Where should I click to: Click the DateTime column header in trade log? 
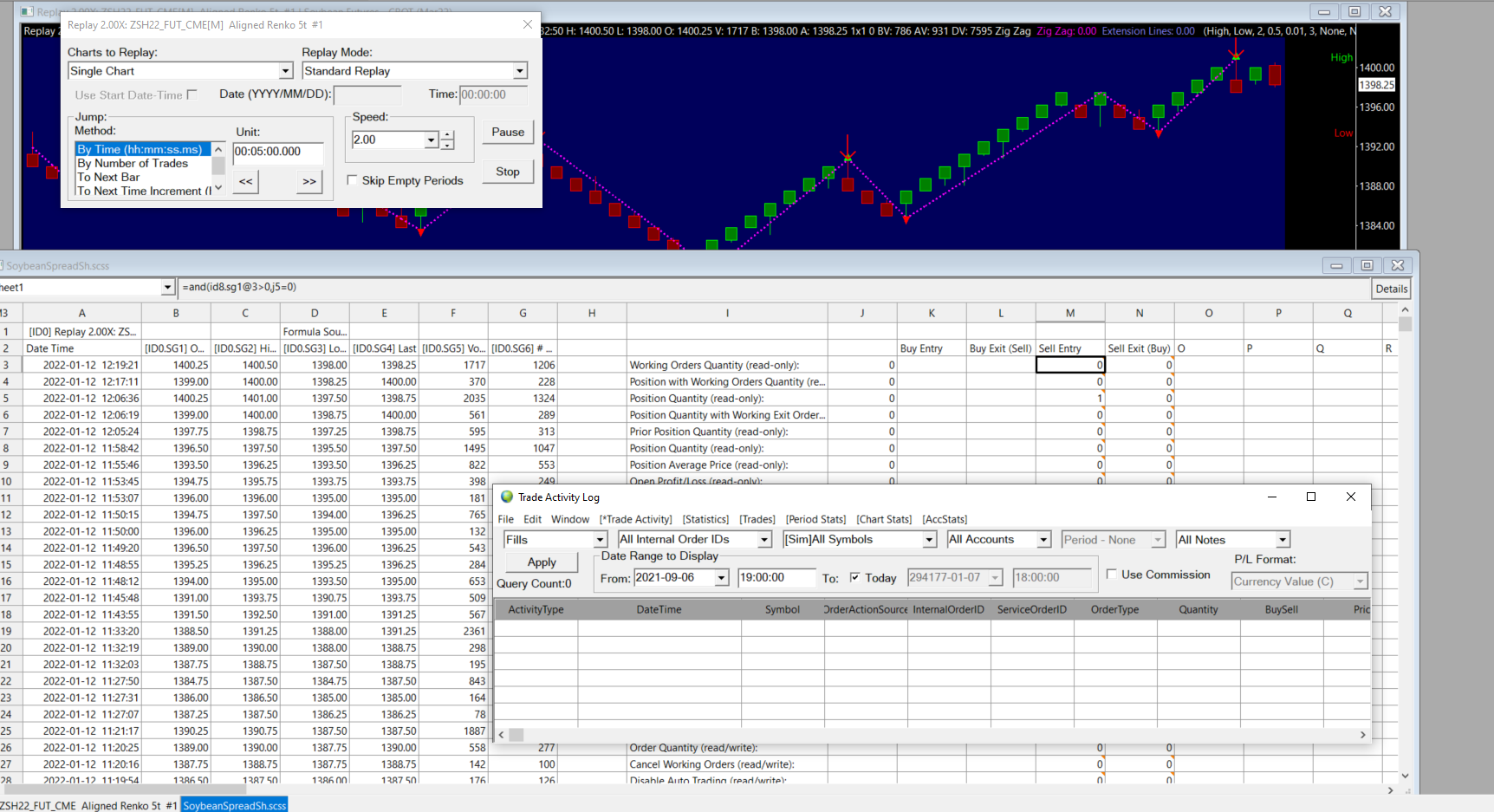click(x=659, y=609)
